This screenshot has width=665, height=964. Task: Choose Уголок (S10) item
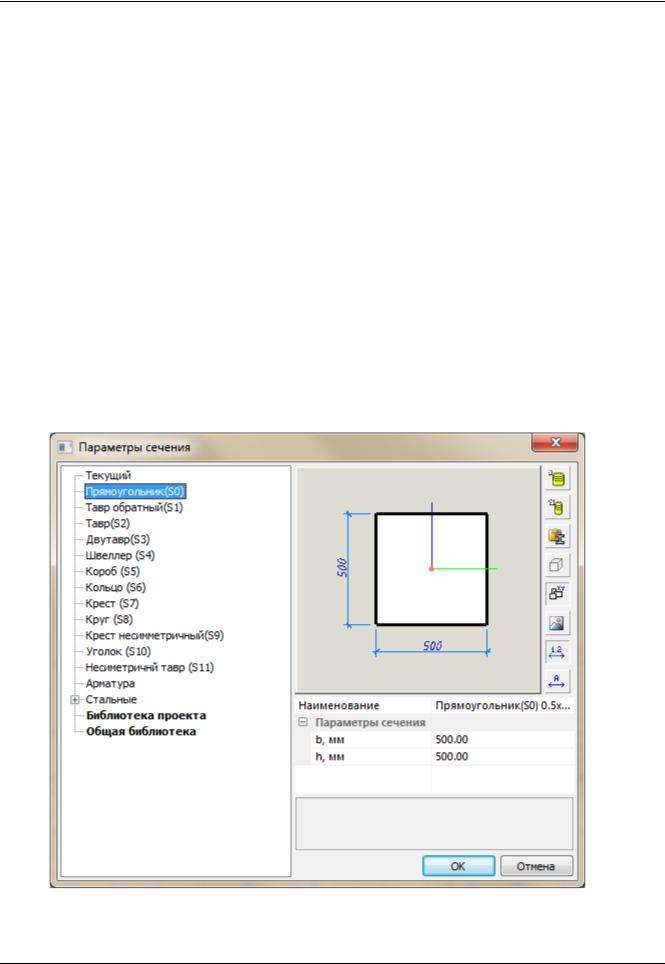coord(118,651)
